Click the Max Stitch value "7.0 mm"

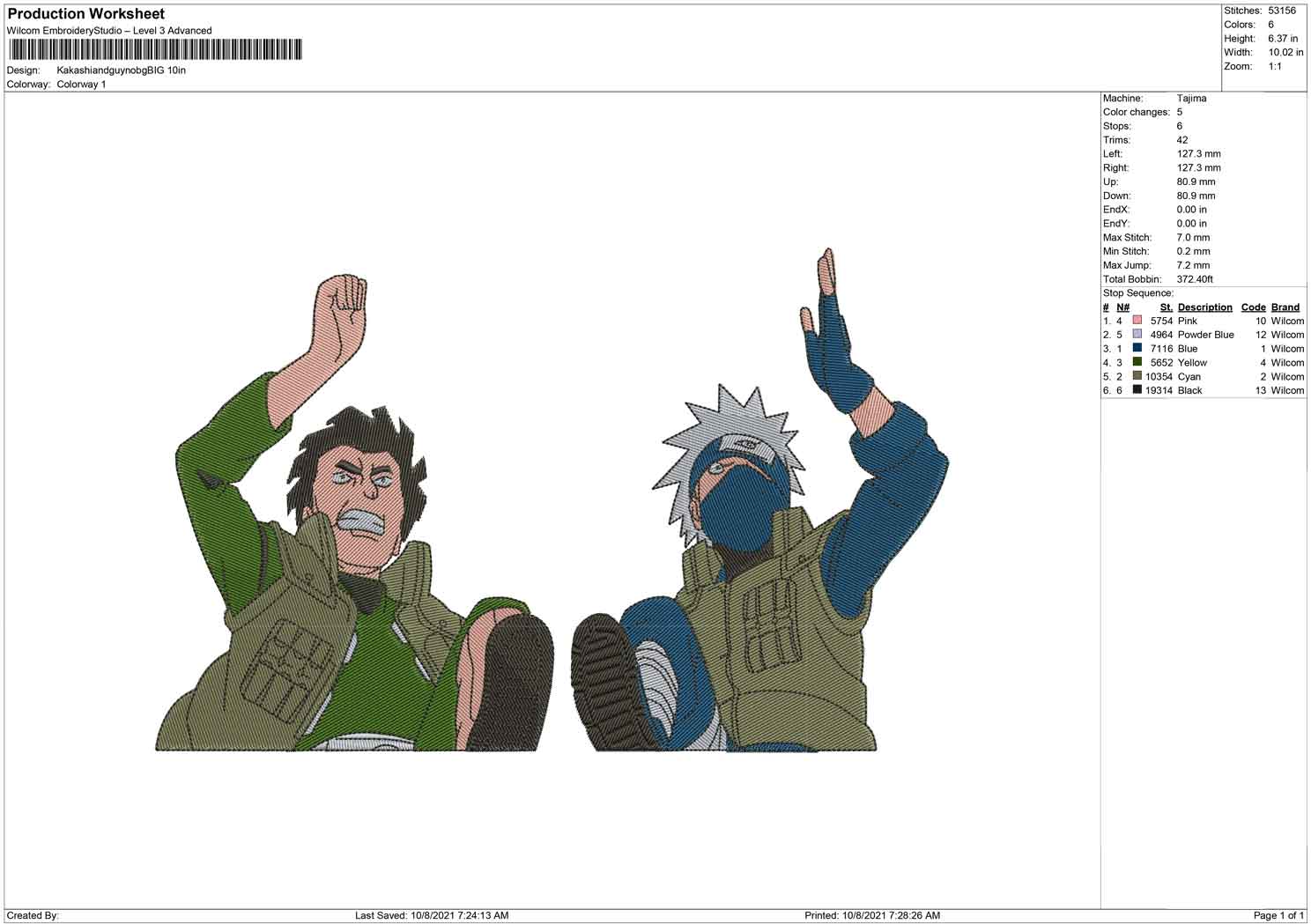pyautogui.click(x=1193, y=238)
